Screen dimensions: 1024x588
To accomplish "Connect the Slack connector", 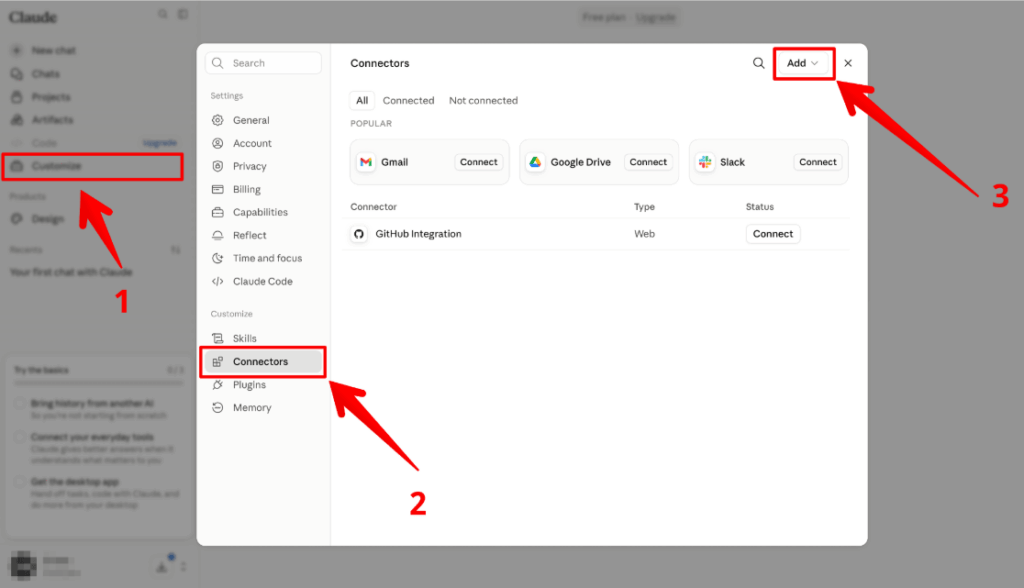I will point(818,162).
